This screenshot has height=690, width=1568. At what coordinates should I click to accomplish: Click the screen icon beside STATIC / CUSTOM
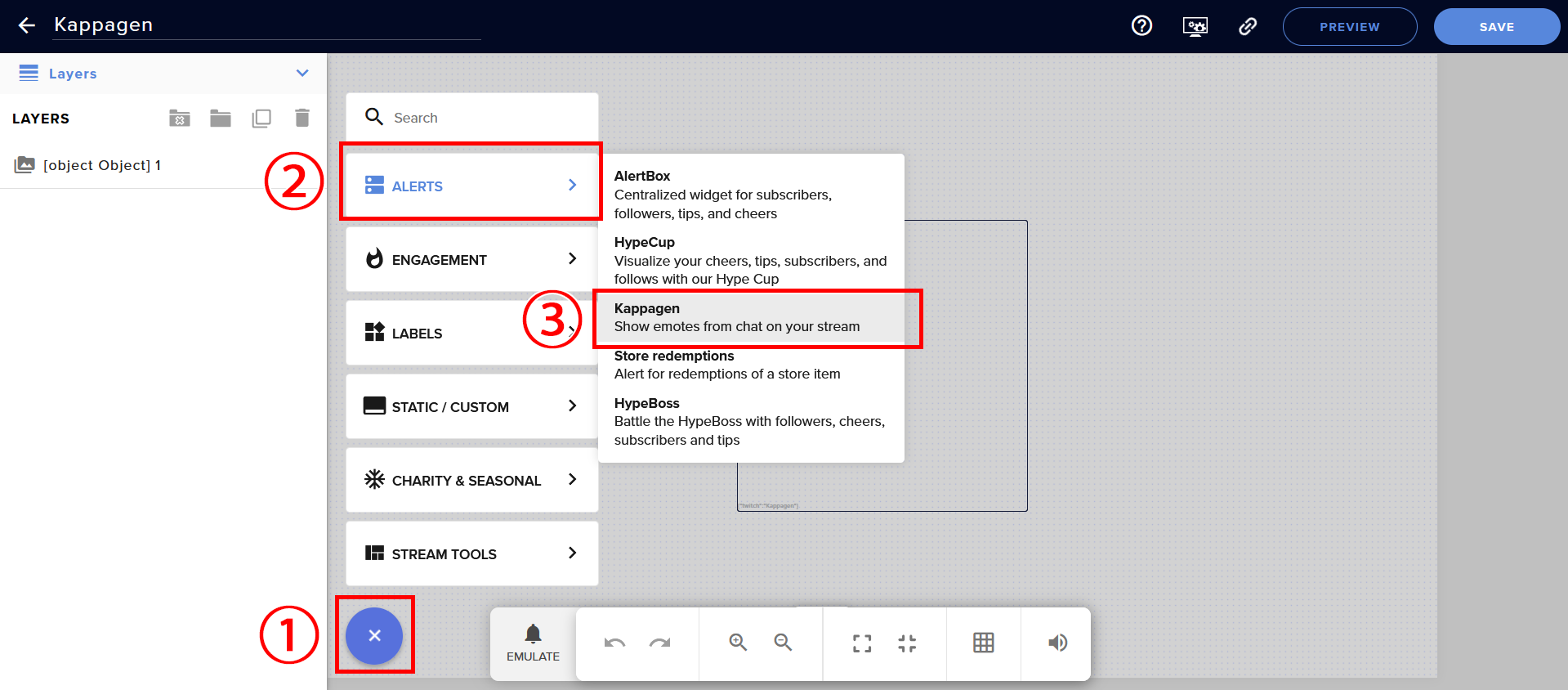coord(374,405)
